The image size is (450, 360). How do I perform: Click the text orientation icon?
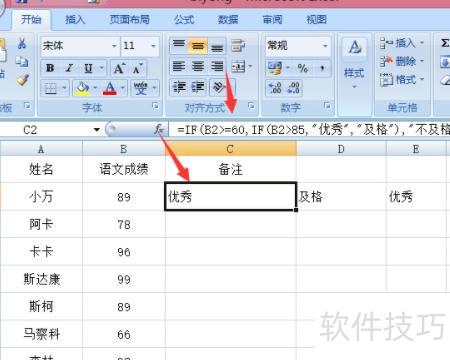click(x=219, y=87)
